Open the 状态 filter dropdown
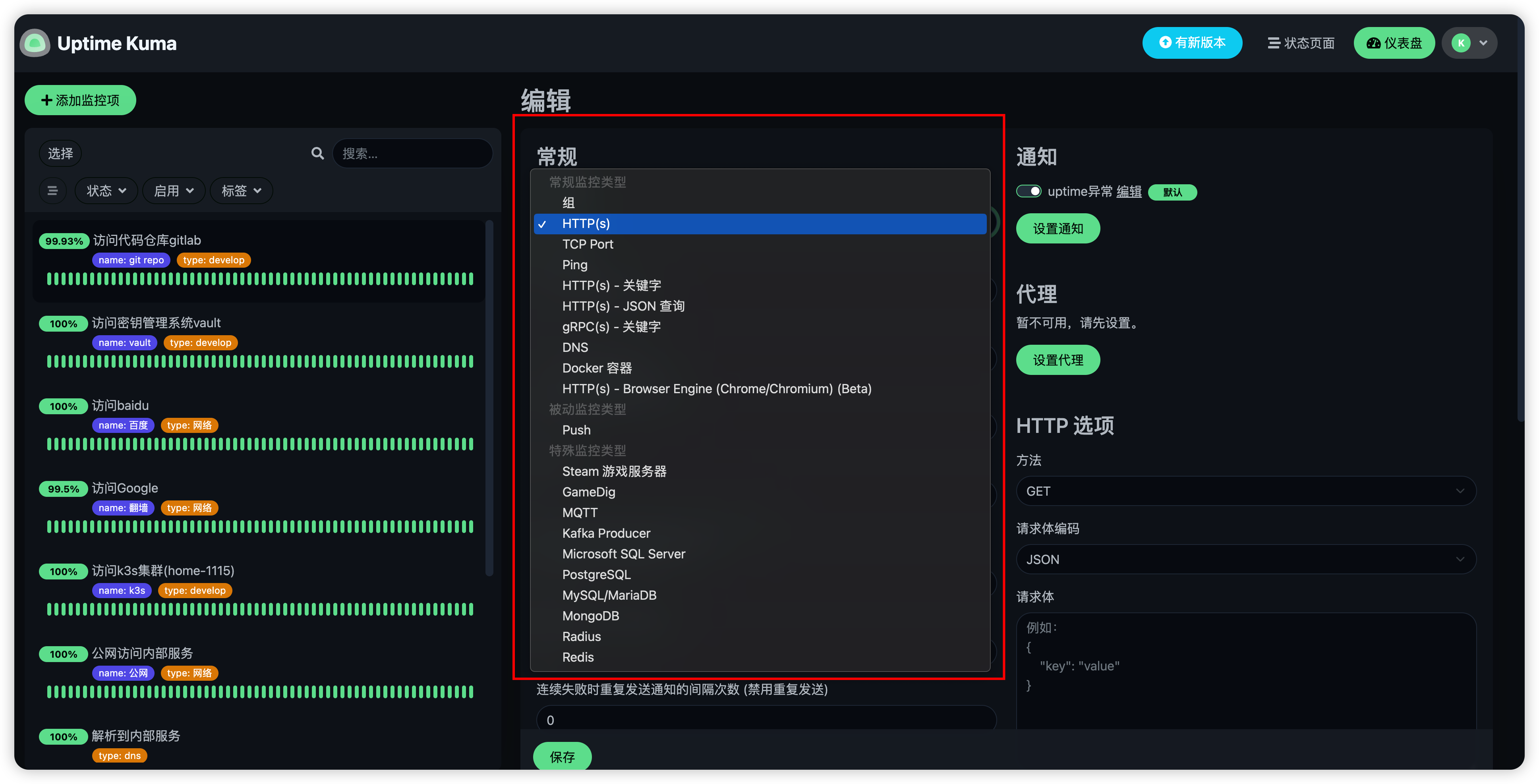This screenshot has width=1539, height=784. (x=106, y=191)
